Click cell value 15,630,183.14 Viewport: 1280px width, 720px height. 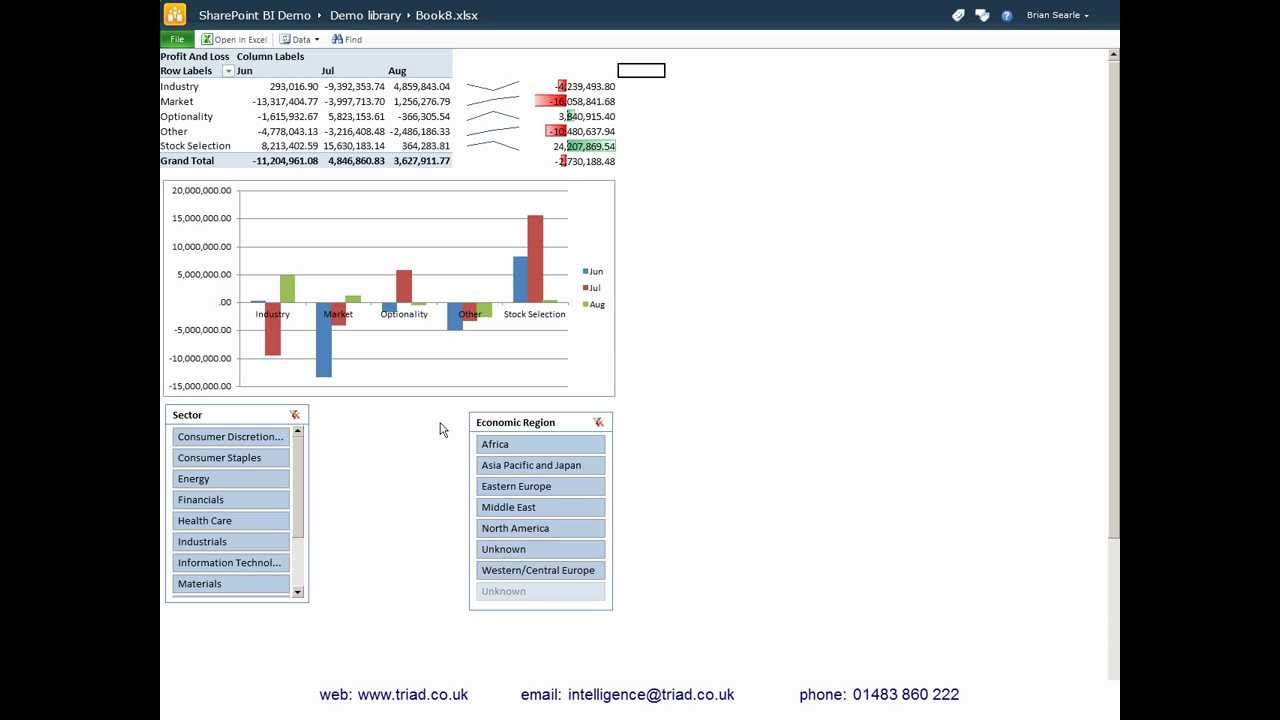pyautogui.click(x=354, y=146)
